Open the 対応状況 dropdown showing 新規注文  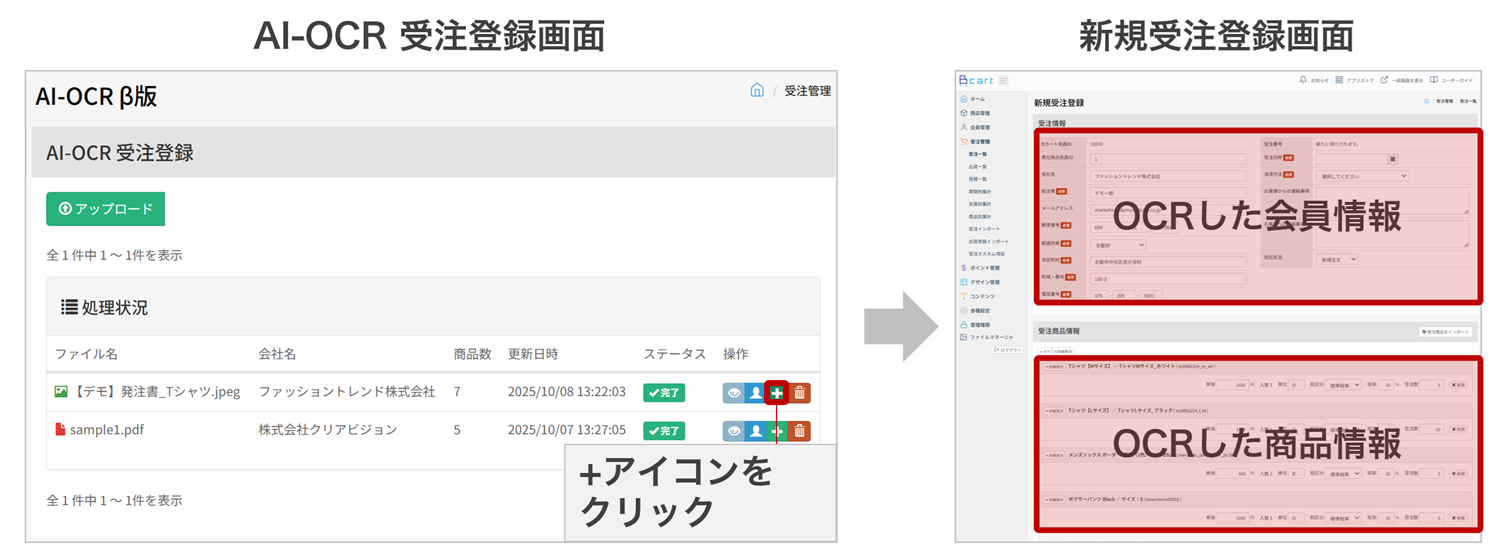(1337, 258)
